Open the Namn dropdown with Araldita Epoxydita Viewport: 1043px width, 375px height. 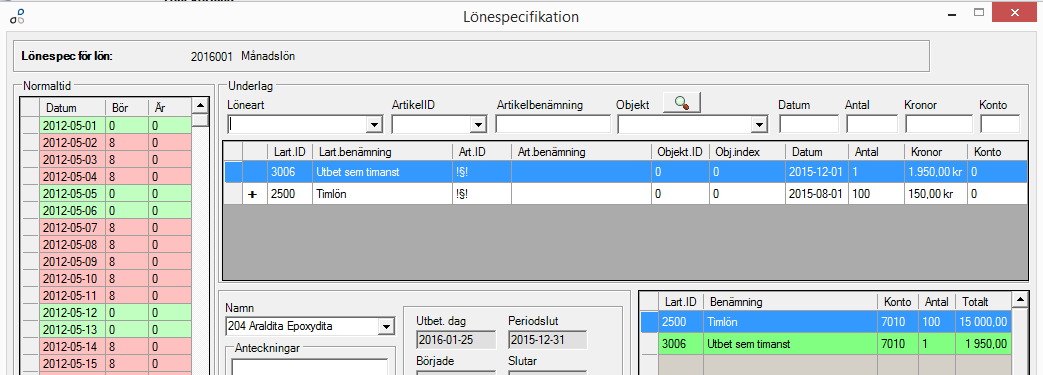click(385, 326)
